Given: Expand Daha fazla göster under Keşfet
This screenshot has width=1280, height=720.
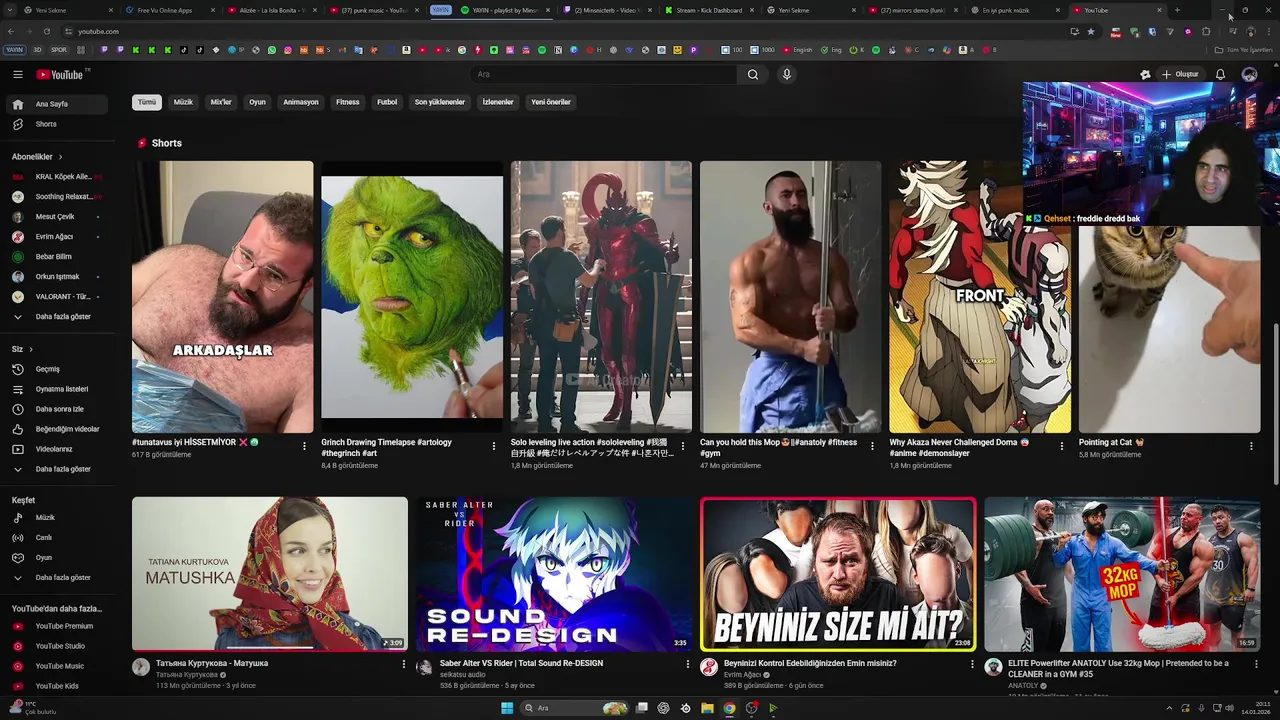Looking at the screenshot, I should coord(56,578).
